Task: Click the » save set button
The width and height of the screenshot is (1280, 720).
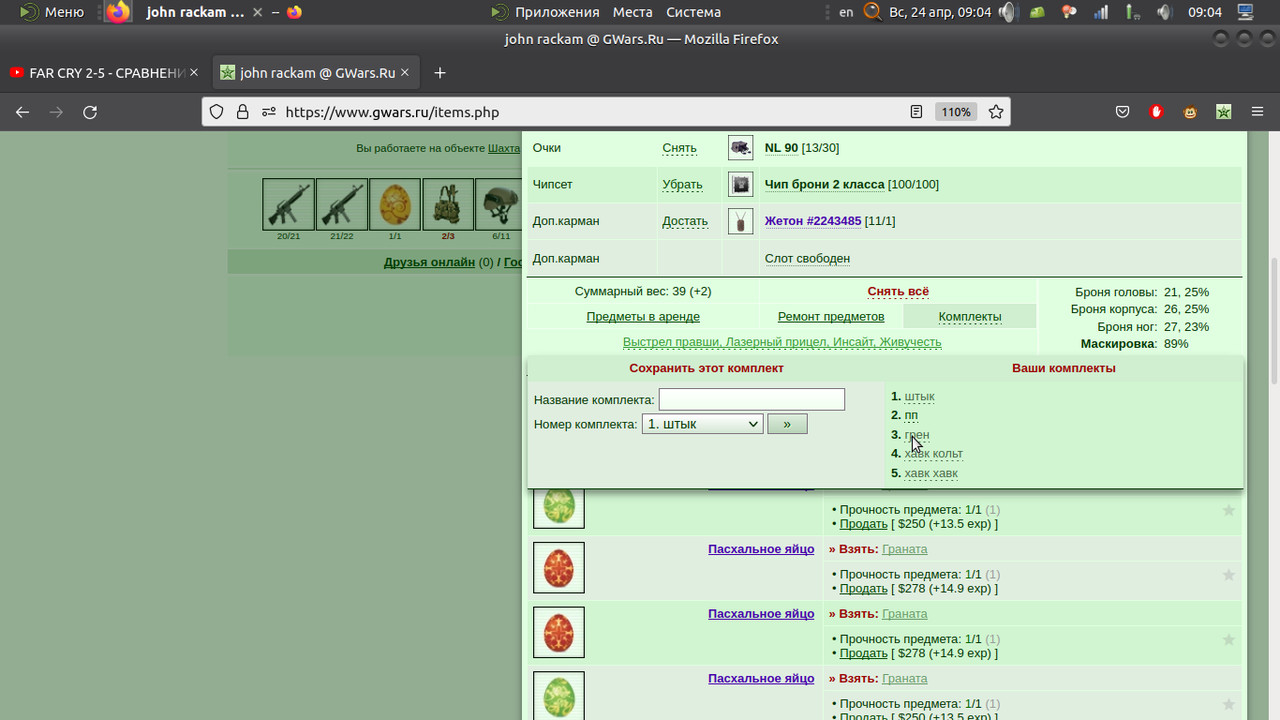Action: [x=787, y=424]
